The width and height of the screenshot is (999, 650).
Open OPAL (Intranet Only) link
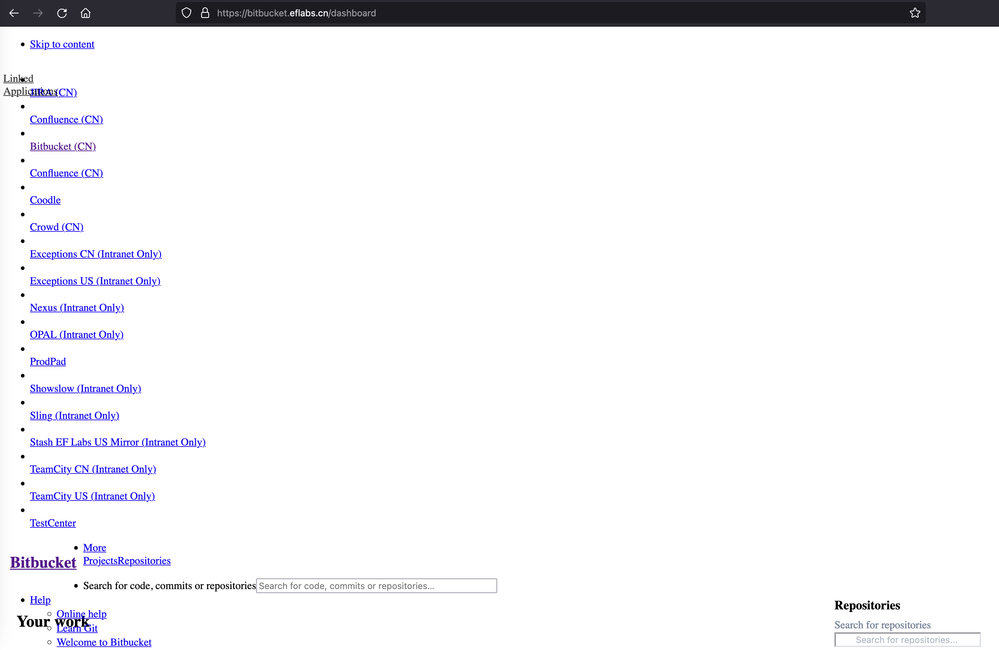(76, 334)
